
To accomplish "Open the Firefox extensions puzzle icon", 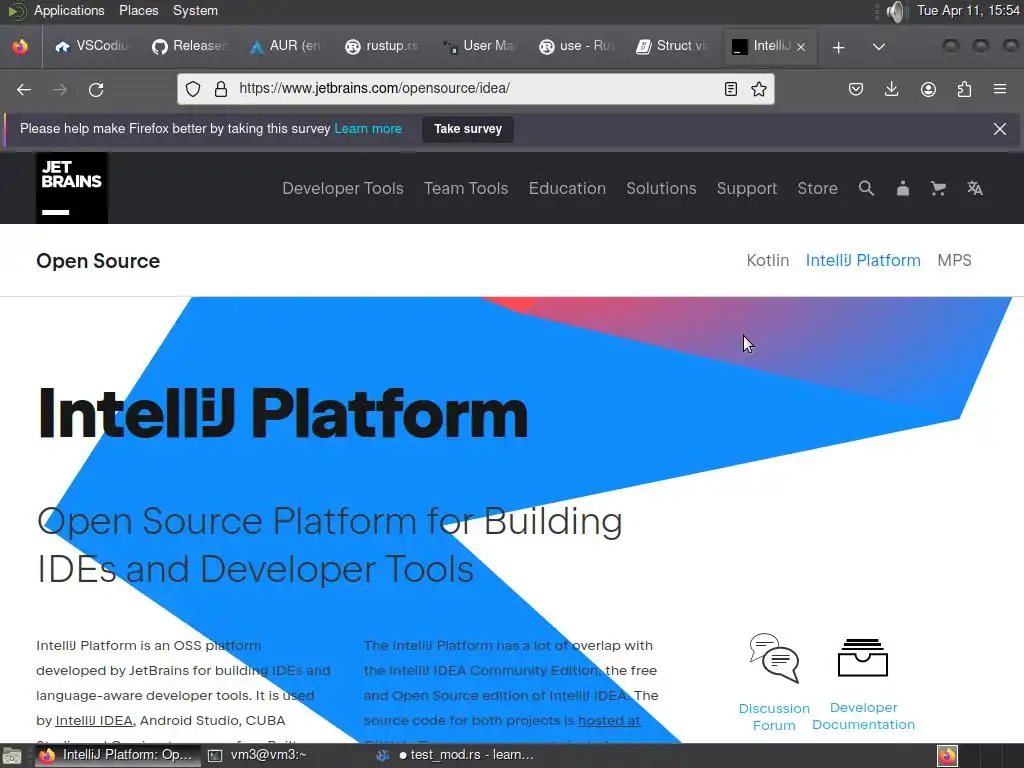I will point(964,89).
